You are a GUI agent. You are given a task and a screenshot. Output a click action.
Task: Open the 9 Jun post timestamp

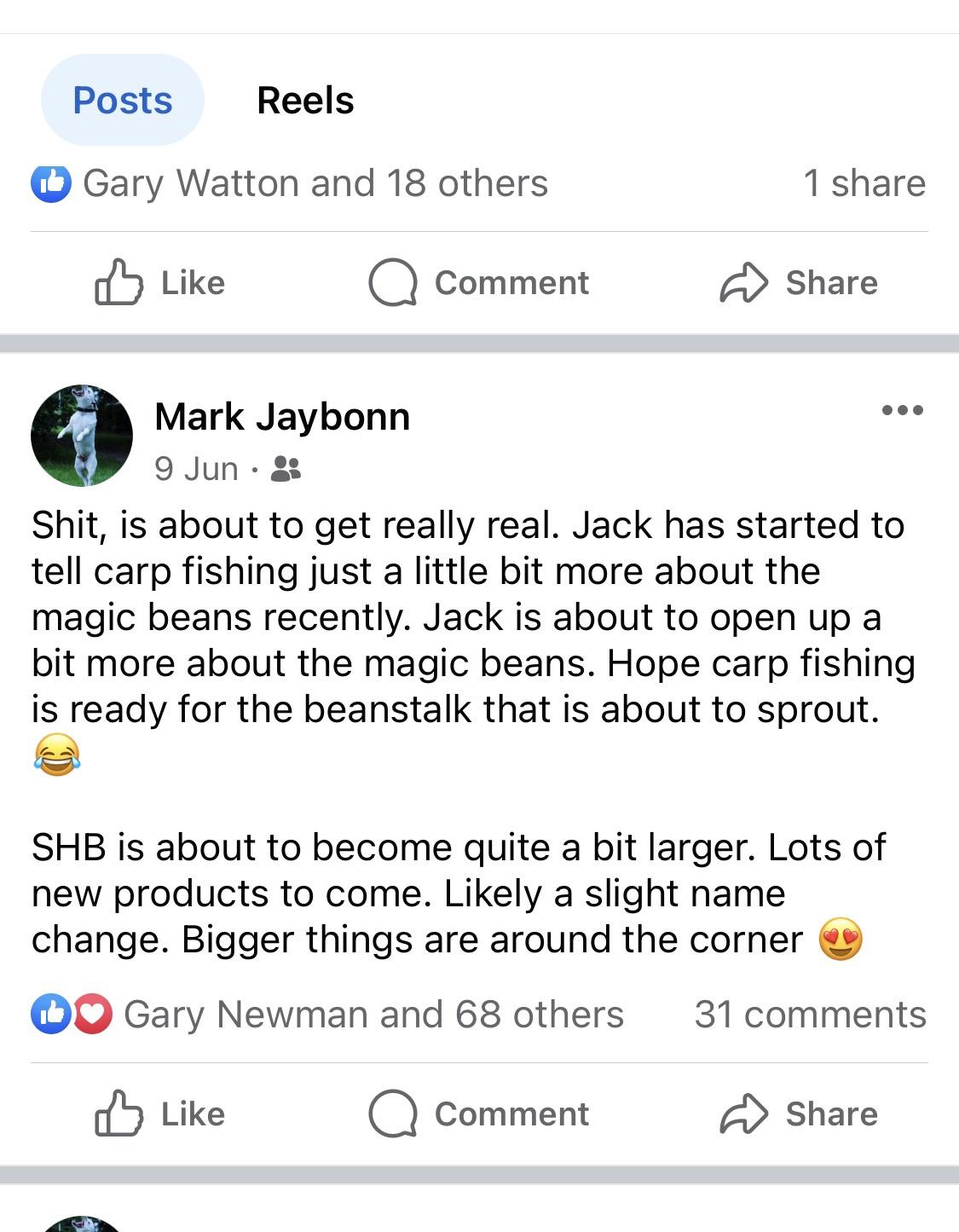[196, 469]
